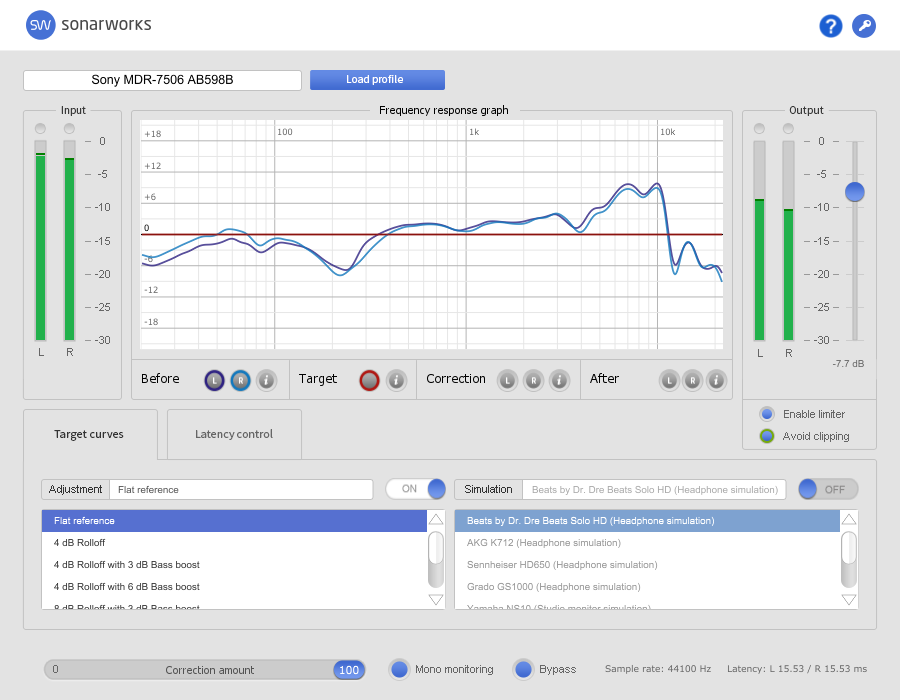Screen dimensions: 900x700
Task: Select Sennheiser HD650 headphone simulation
Action: tap(647, 565)
